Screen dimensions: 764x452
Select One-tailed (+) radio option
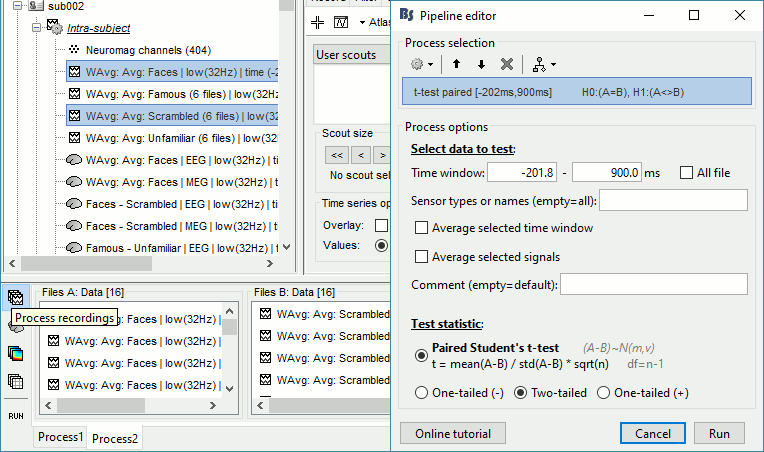click(603, 393)
